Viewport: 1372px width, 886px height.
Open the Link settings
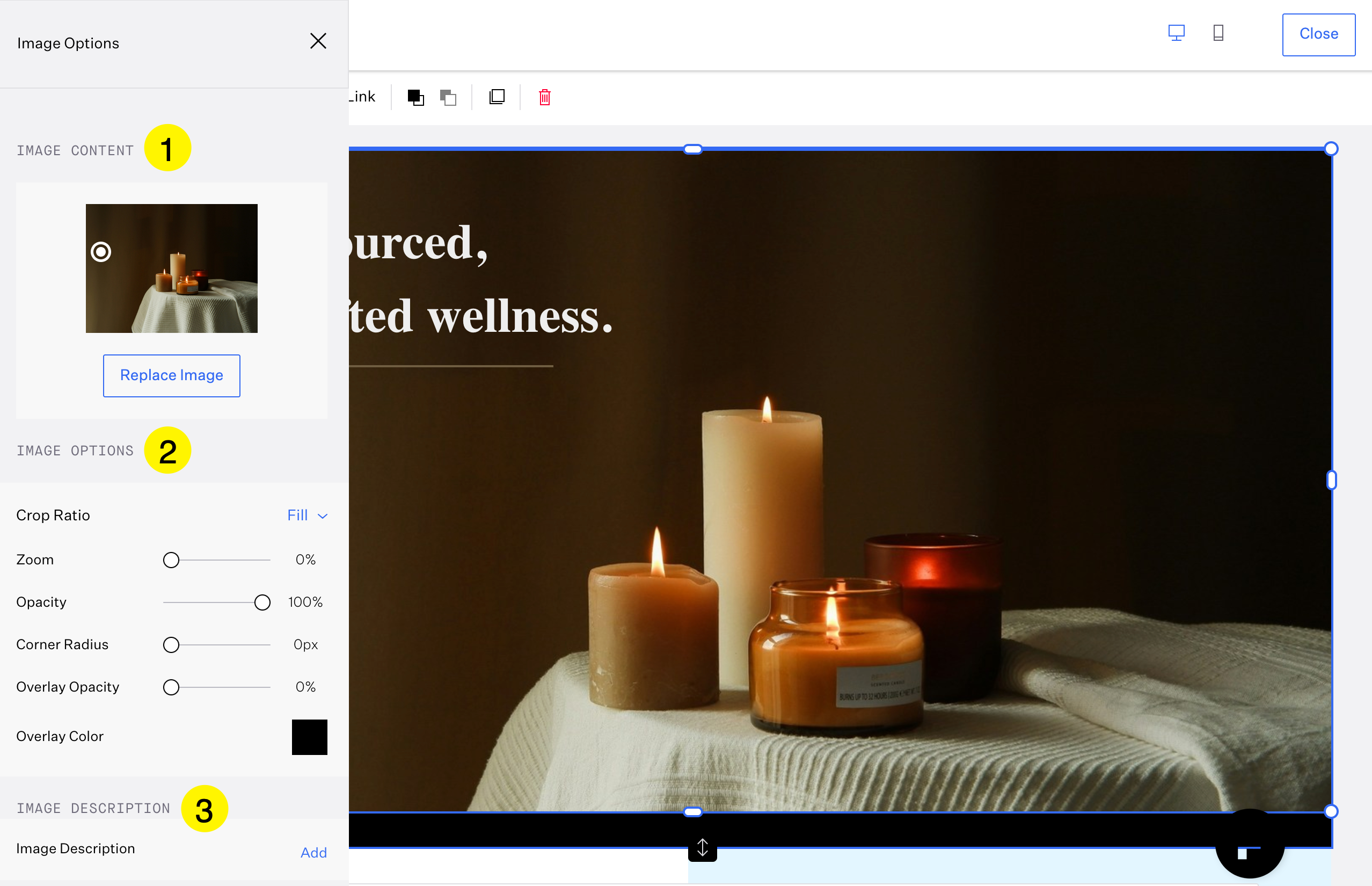tap(362, 97)
